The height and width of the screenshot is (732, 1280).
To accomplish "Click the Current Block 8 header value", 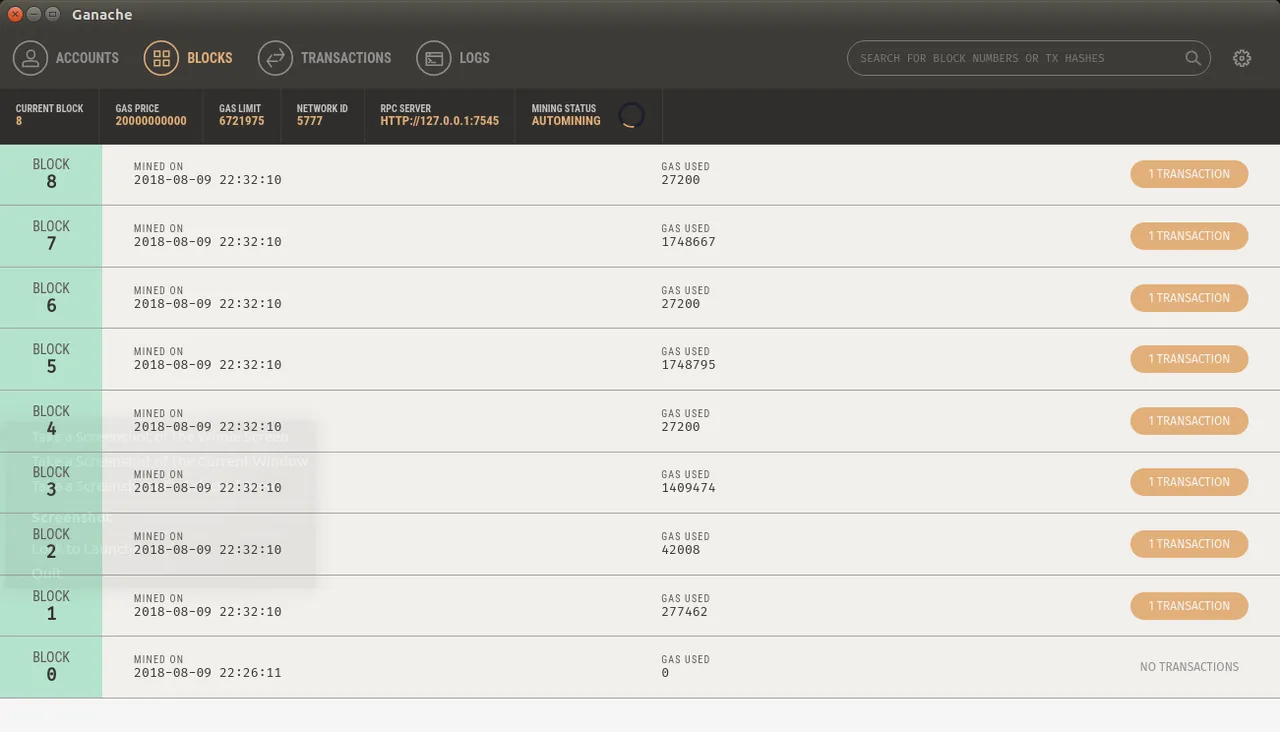I will 19,121.
